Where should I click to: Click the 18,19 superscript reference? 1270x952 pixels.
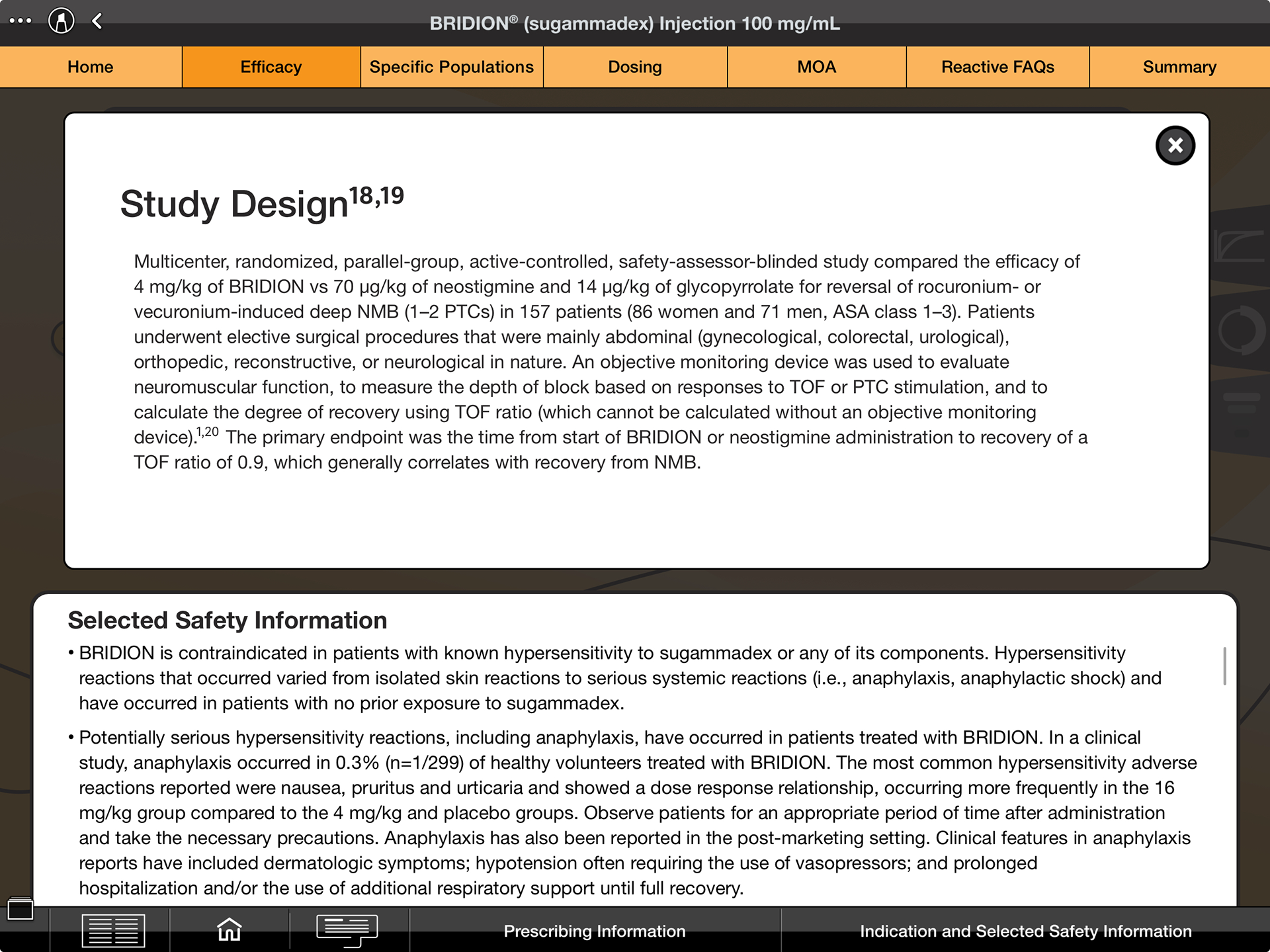(x=376, y=196)
